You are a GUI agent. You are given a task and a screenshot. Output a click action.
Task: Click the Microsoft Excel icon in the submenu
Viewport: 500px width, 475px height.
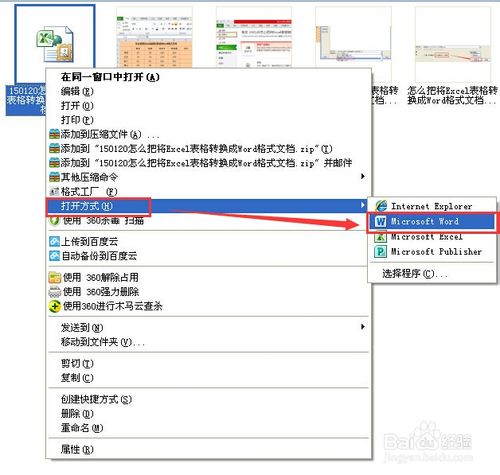380,237
